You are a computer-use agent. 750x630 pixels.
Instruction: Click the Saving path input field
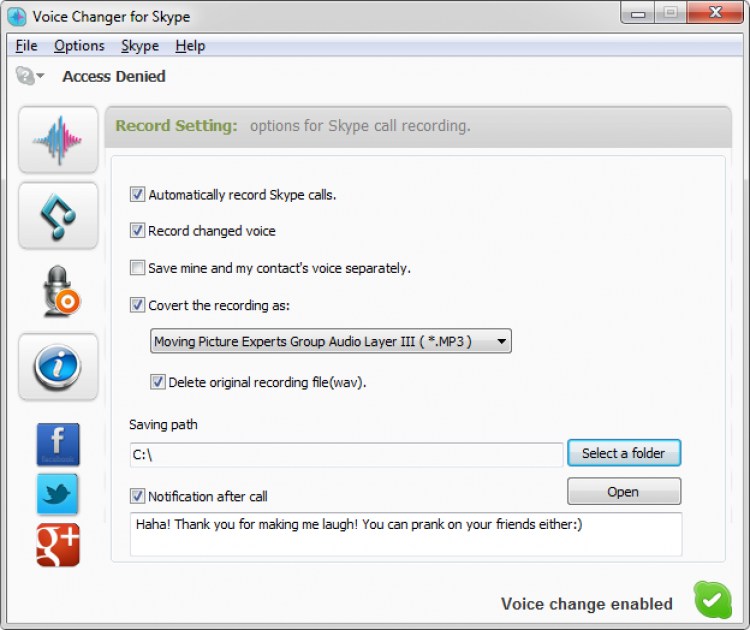pos(346,454)
